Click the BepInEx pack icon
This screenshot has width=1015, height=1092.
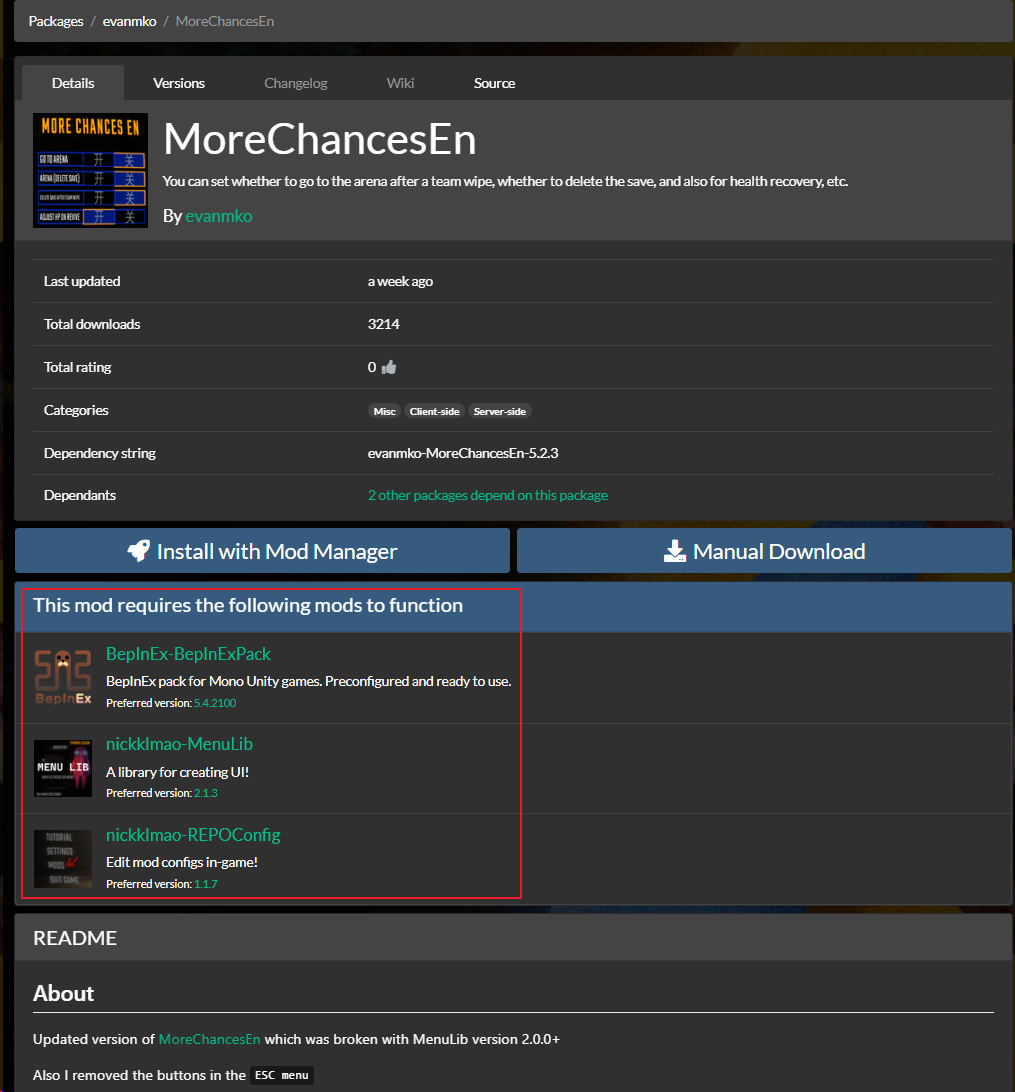click(63, 677)
